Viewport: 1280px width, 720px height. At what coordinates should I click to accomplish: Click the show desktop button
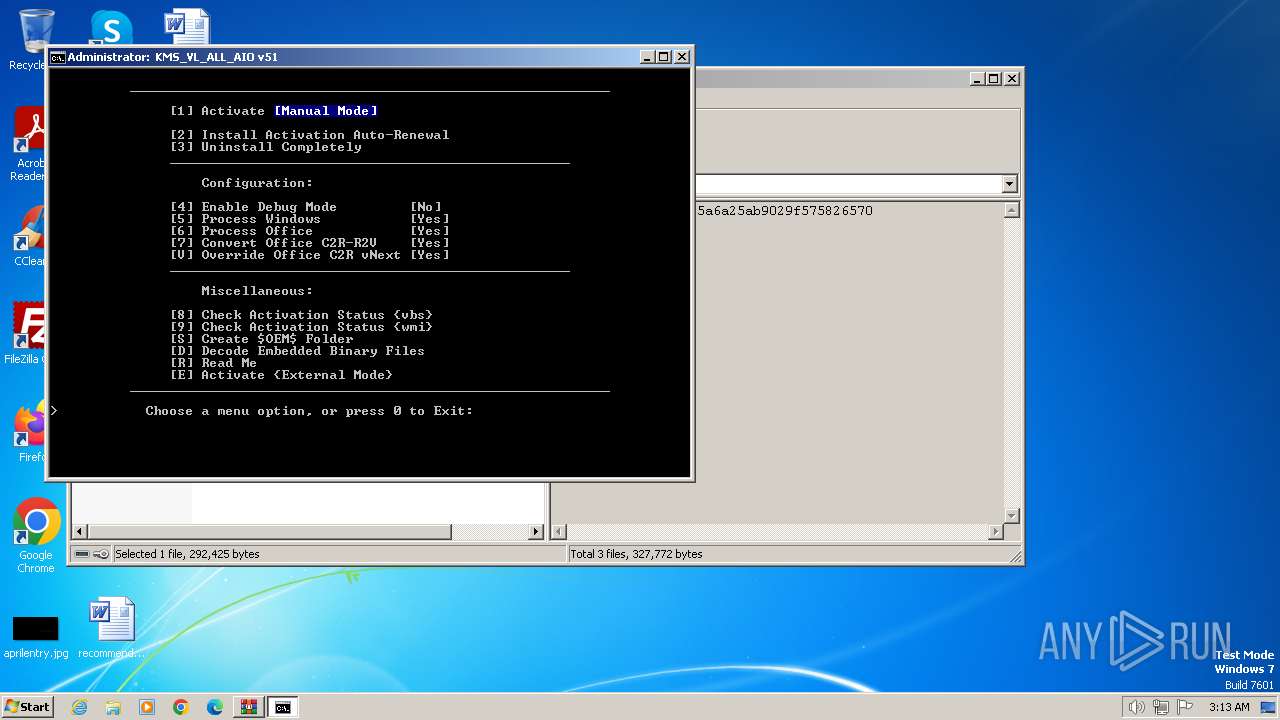(x=1269, y=707)
